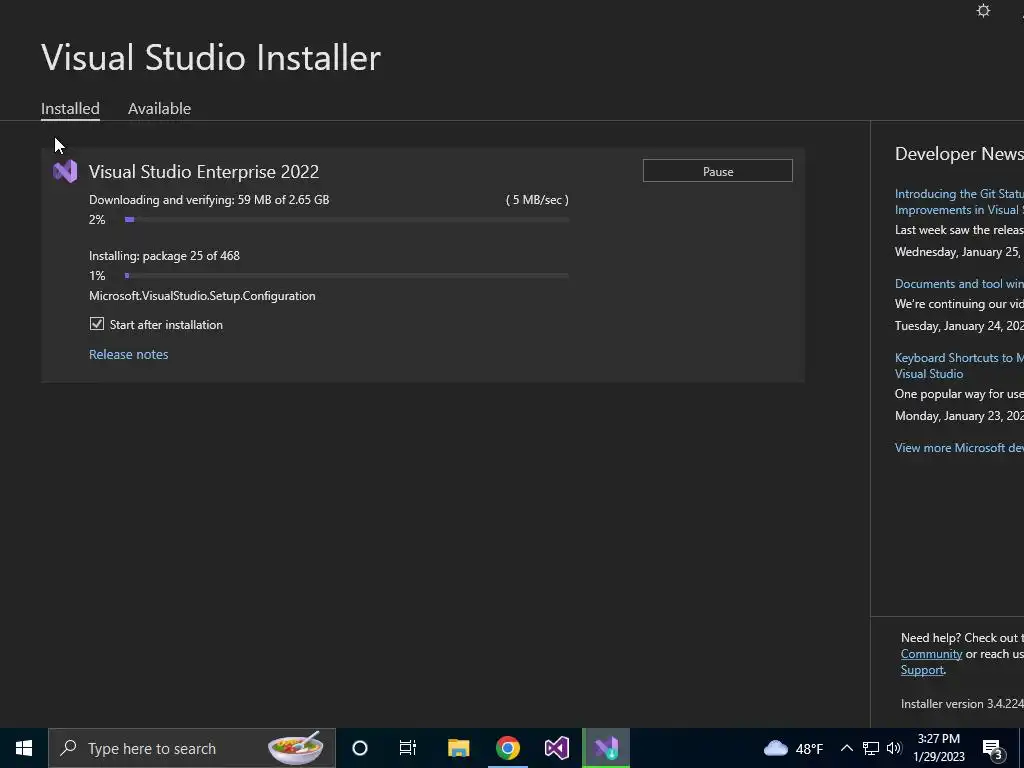Click the 5 MB/sec download speed text

pyautogui.click(x=537, y=200)
